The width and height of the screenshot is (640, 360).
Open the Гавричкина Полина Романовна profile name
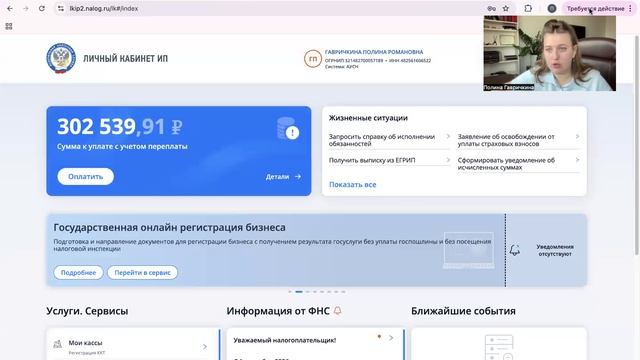[374, 52]
